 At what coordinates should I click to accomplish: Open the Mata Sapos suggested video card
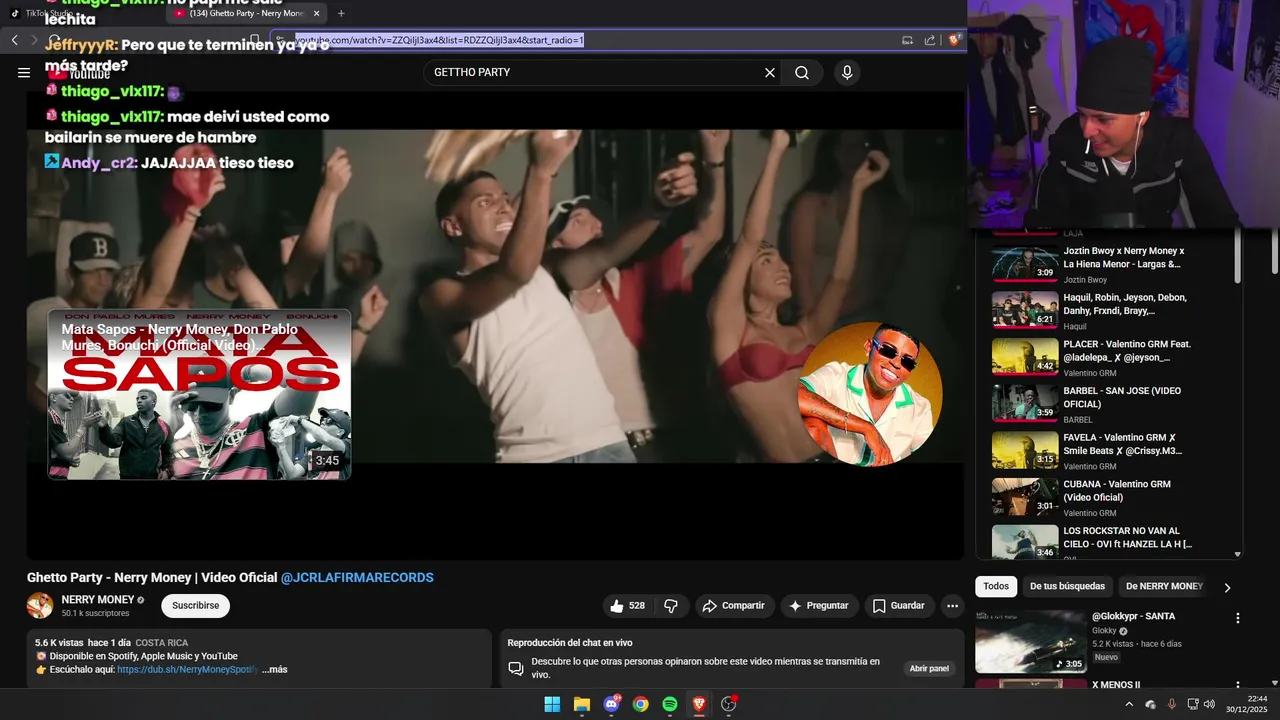[x=199, y=394]
